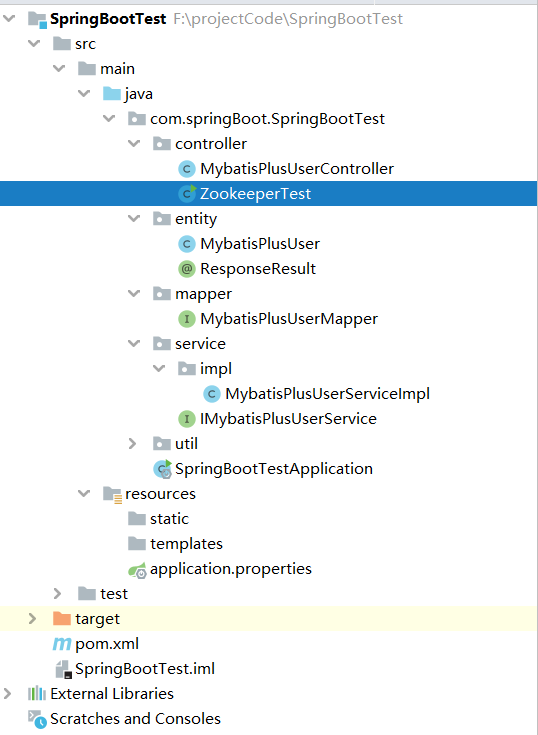
Task: Click the static folder icon
Action: [136, 519]
